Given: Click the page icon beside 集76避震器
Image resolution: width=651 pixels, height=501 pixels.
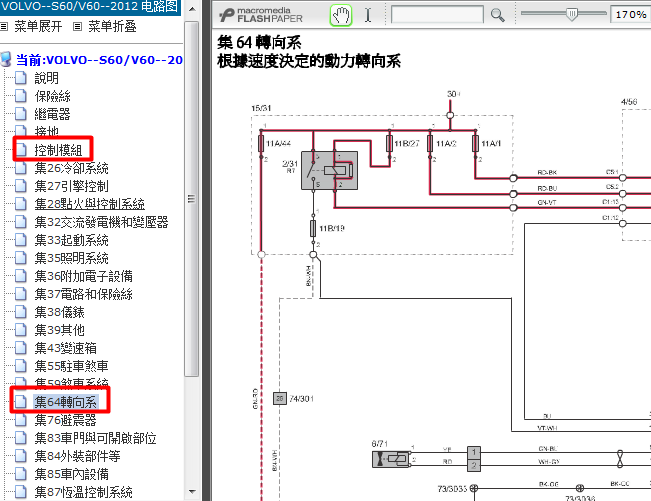Looking at the screenshot, I should point(21,420).
